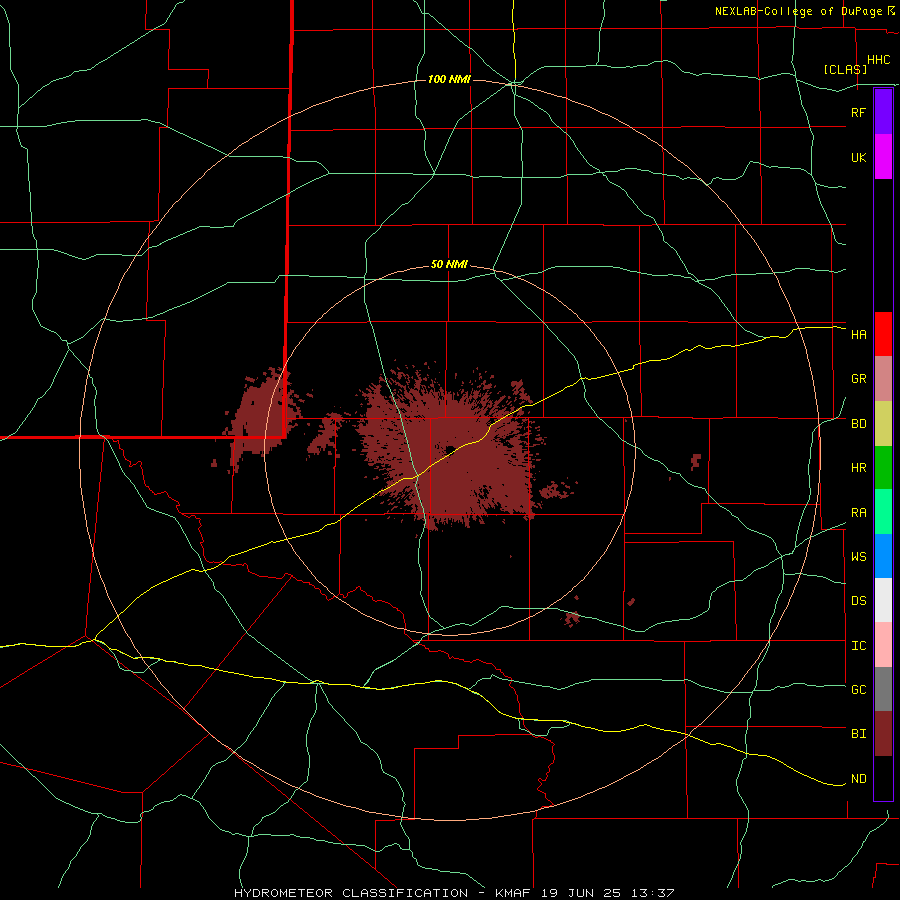Click the "100 NMI" range ring label
The width and height of the screenshot is (900, 900).
click(x=449, y=79)
